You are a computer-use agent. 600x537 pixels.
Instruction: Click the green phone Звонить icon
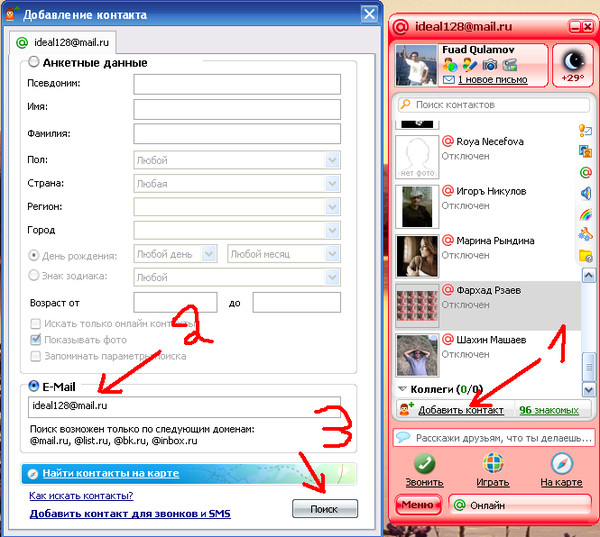tap(424, 464)
